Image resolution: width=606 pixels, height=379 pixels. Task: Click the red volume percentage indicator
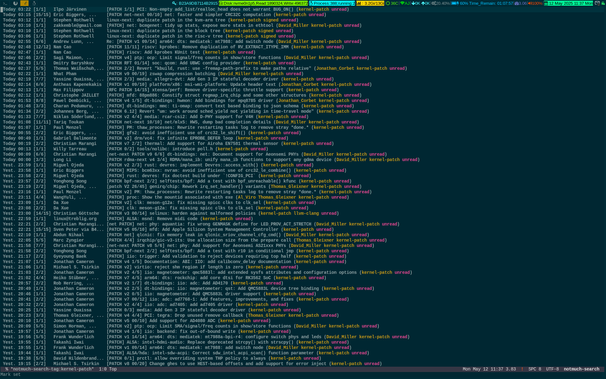pyautogui.click(x=536, y=3)
